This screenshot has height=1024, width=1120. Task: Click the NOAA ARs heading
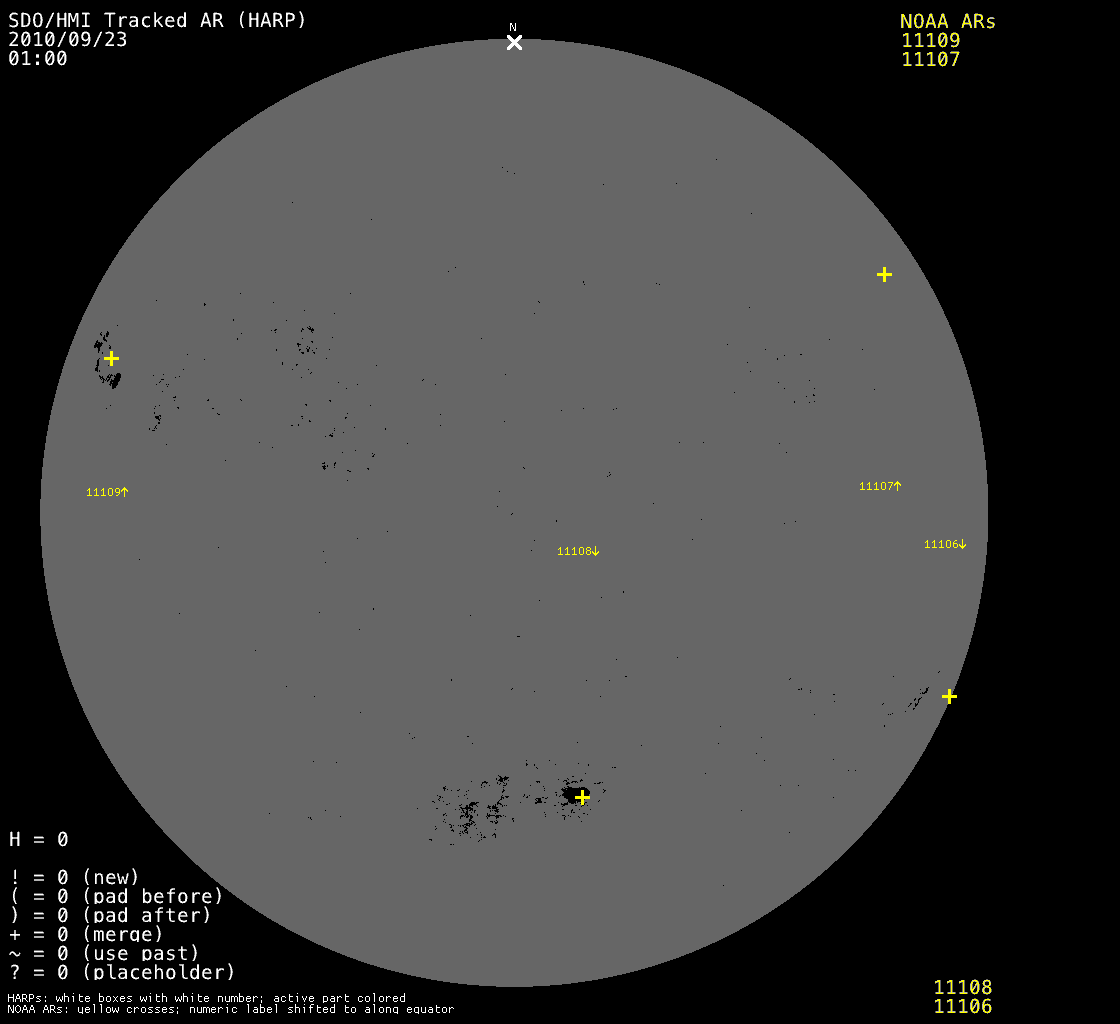947,21
